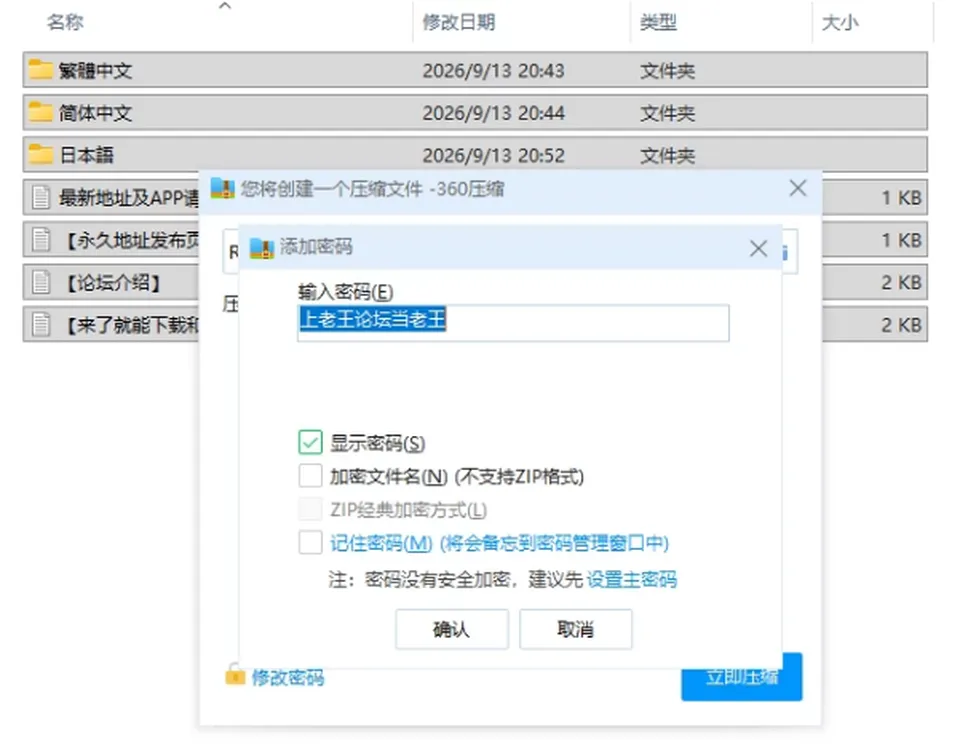
Task: Sort files by 修改日期 column header
Action: [459, 23]
